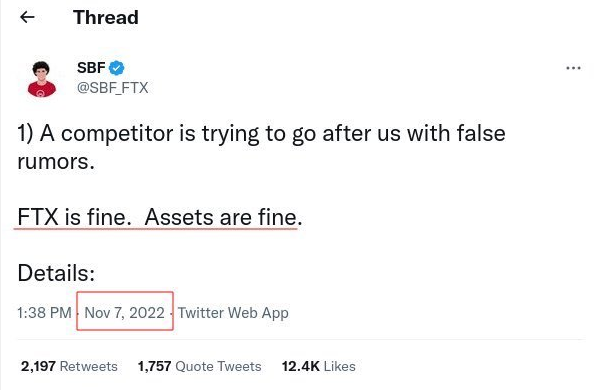Click the word 'rumors.' in the tweet

[x=56, y=162]
